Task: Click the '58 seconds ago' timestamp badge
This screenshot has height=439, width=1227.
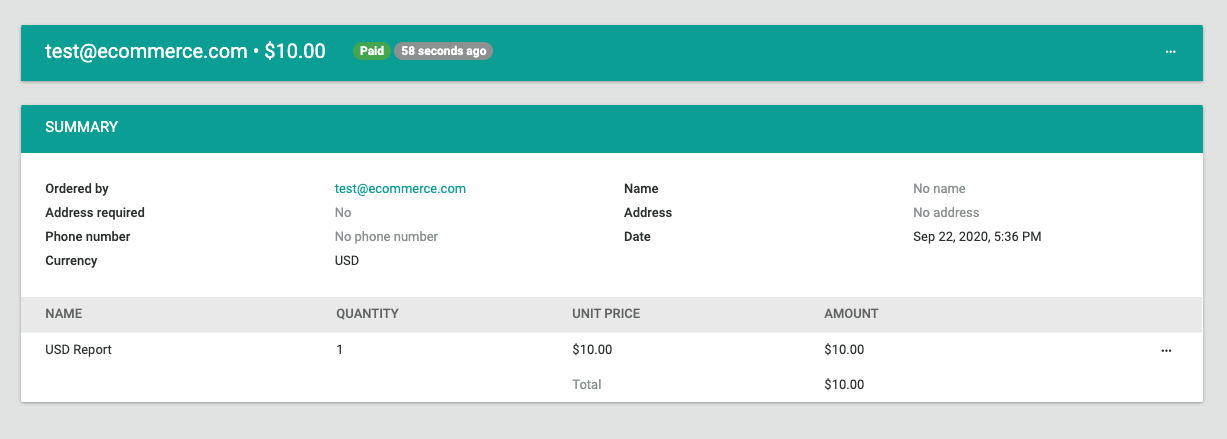Action: (443, 51)
